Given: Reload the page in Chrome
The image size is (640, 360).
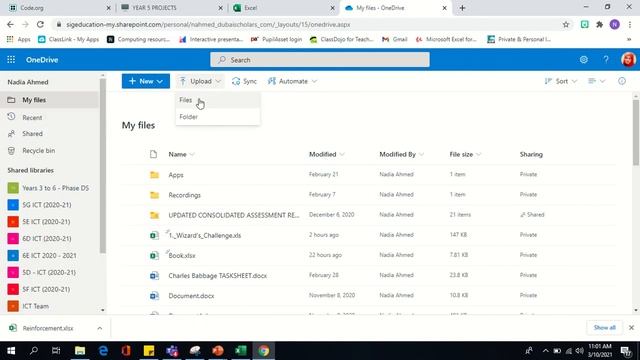Looking at the screenshot, I should click(x=40, y=24).
